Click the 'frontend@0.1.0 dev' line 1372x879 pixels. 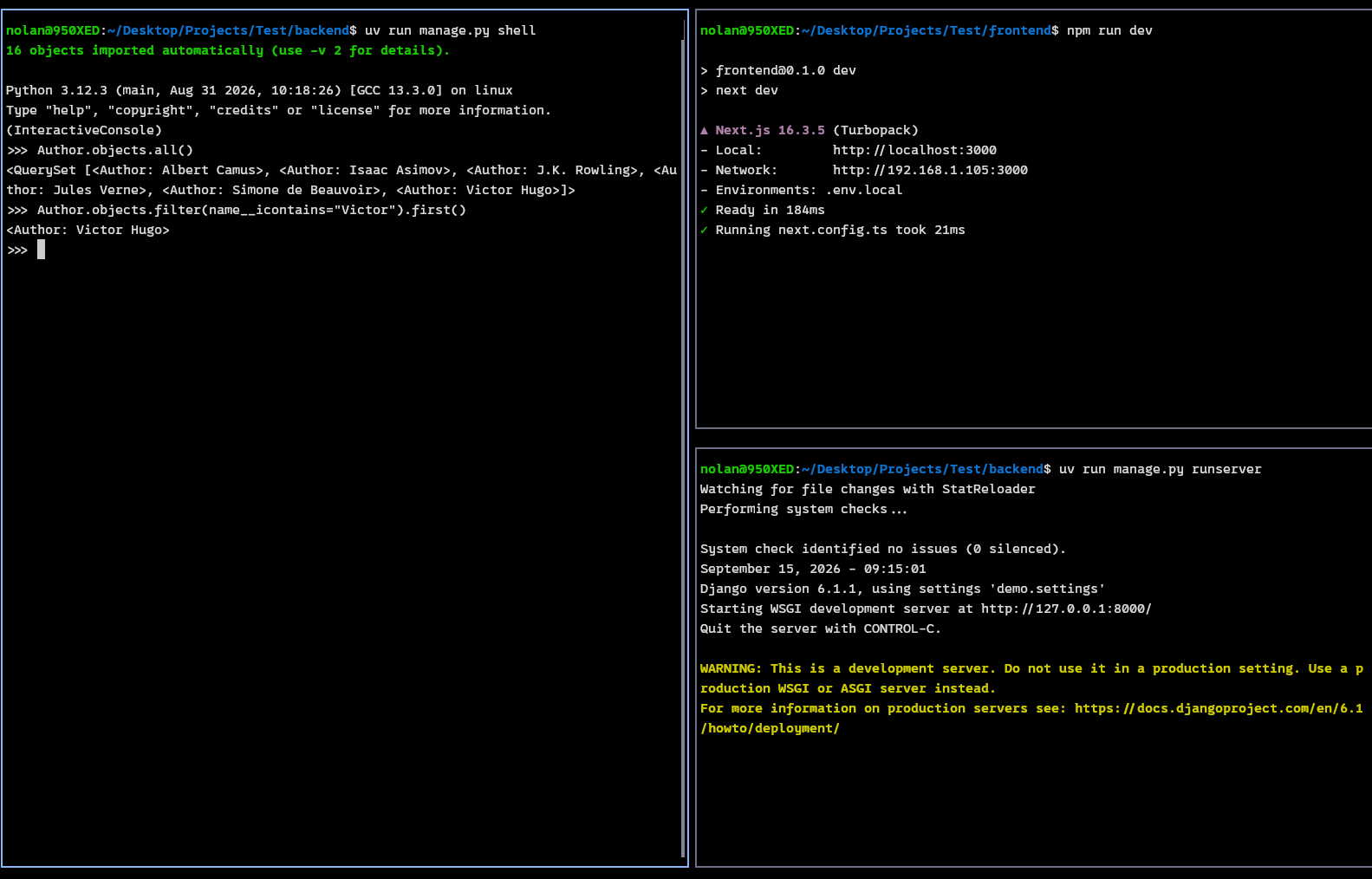coord(785,70)
